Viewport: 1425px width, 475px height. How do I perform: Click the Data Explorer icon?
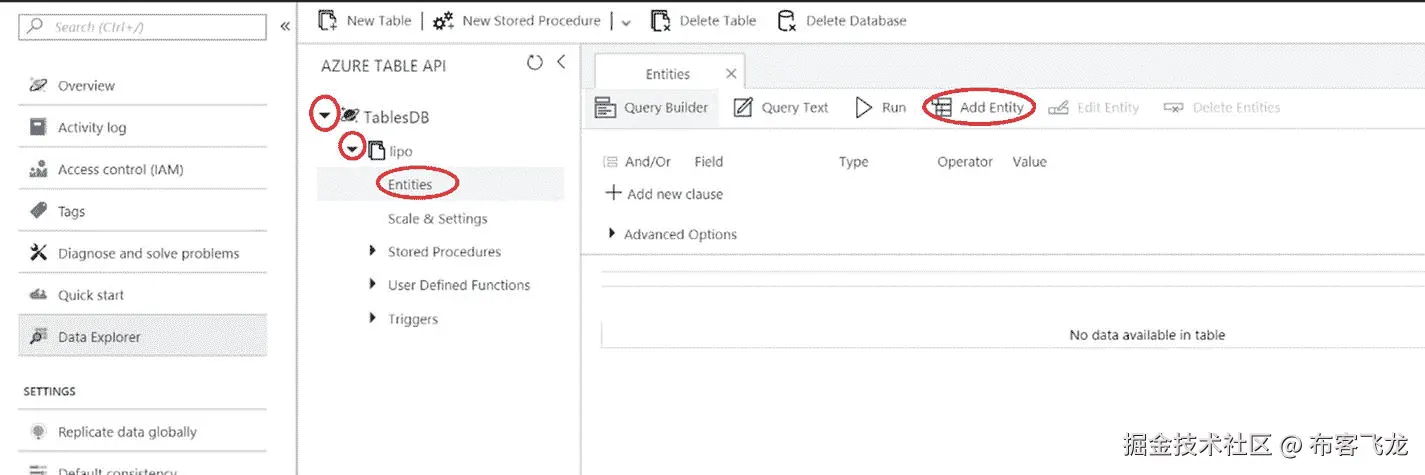coord(38,337)
